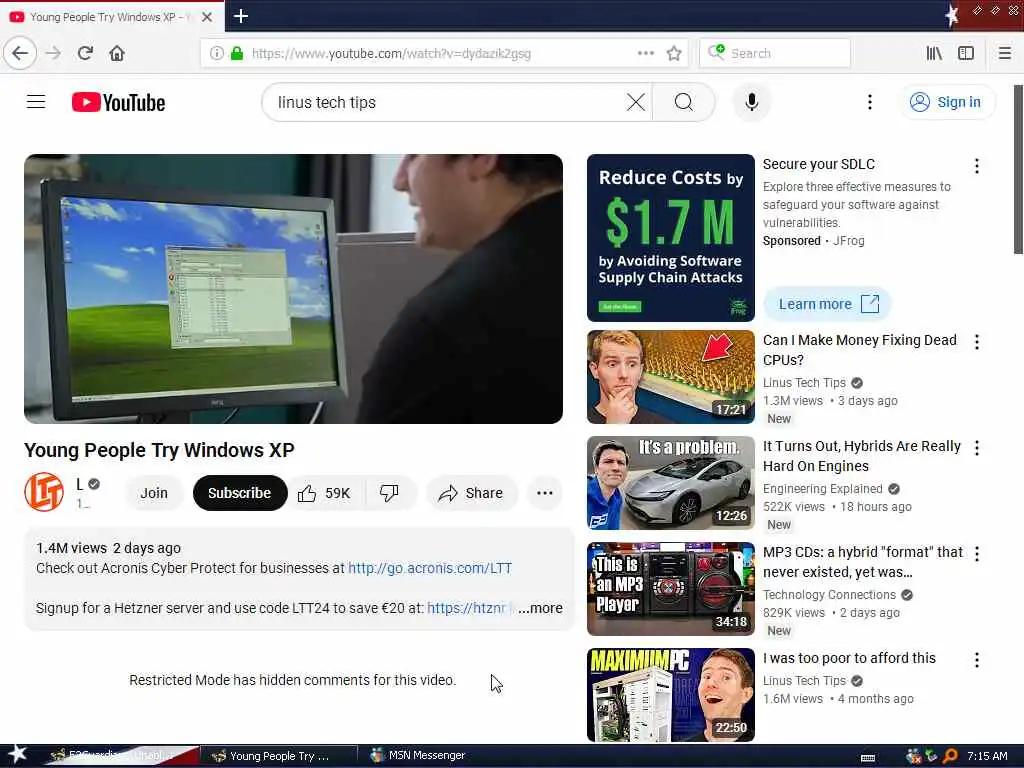Open options for Fixing Dead CPUs video
The height and width of the screenshot is (768, 1024).
tap(976, 342)
